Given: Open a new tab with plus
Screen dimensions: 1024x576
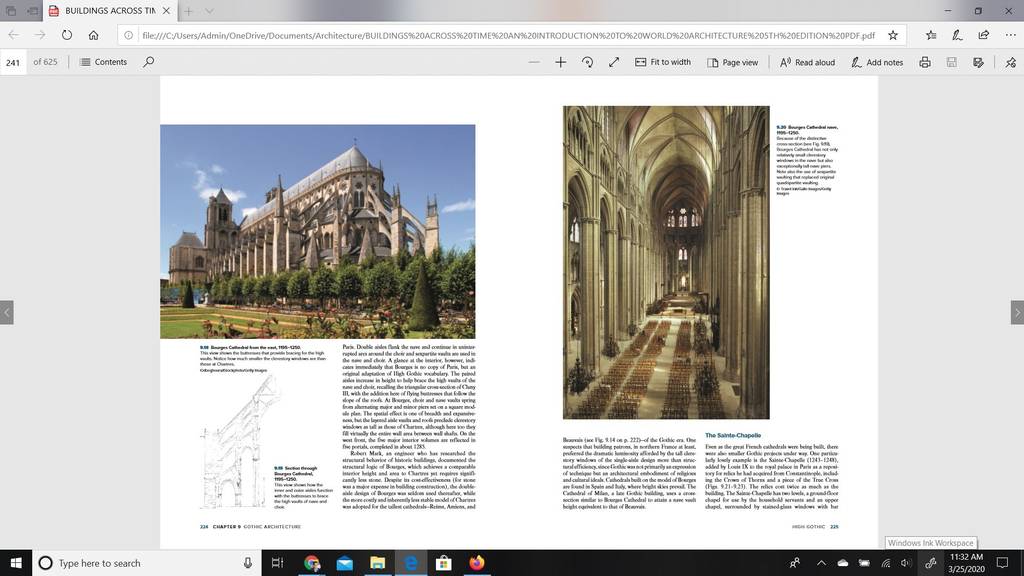Looking at the screenshot, I should (x=188, y=10).
